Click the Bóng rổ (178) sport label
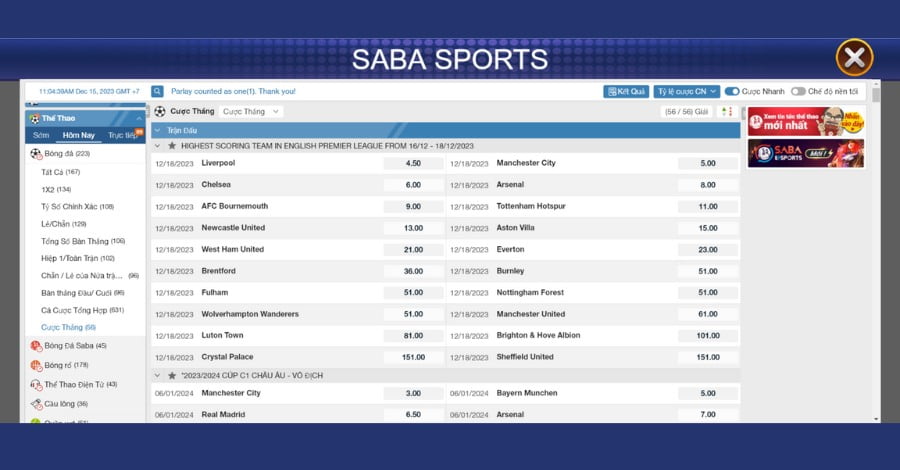This screenshot has width=900, height=470. click(66, 365)
